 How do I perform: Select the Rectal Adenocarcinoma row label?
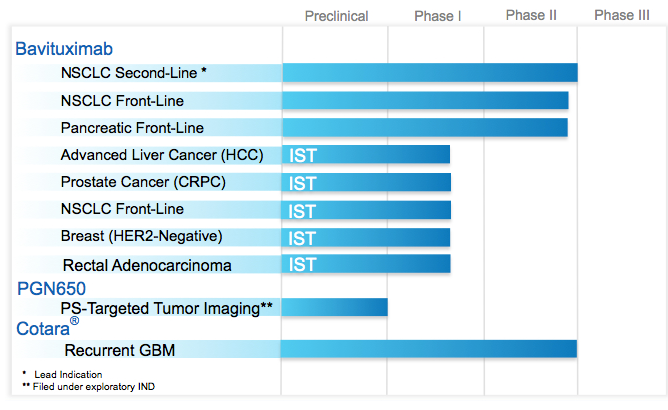pyautogui.click(x=147, y=266)
